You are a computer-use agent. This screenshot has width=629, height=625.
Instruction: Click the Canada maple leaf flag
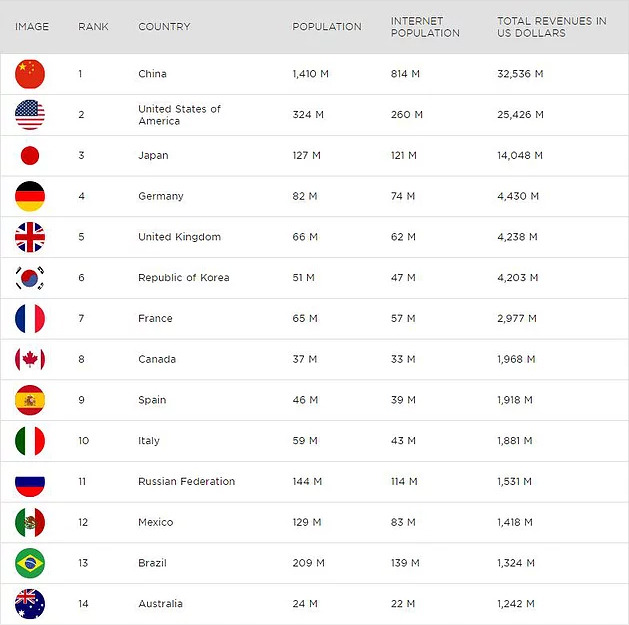tap(30, 359)
